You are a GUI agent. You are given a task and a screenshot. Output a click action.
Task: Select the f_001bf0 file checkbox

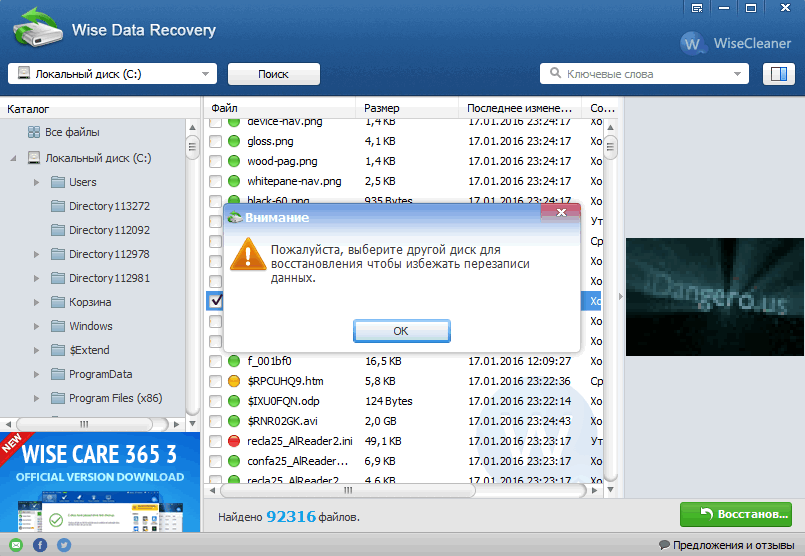click(x=215, y=361)
